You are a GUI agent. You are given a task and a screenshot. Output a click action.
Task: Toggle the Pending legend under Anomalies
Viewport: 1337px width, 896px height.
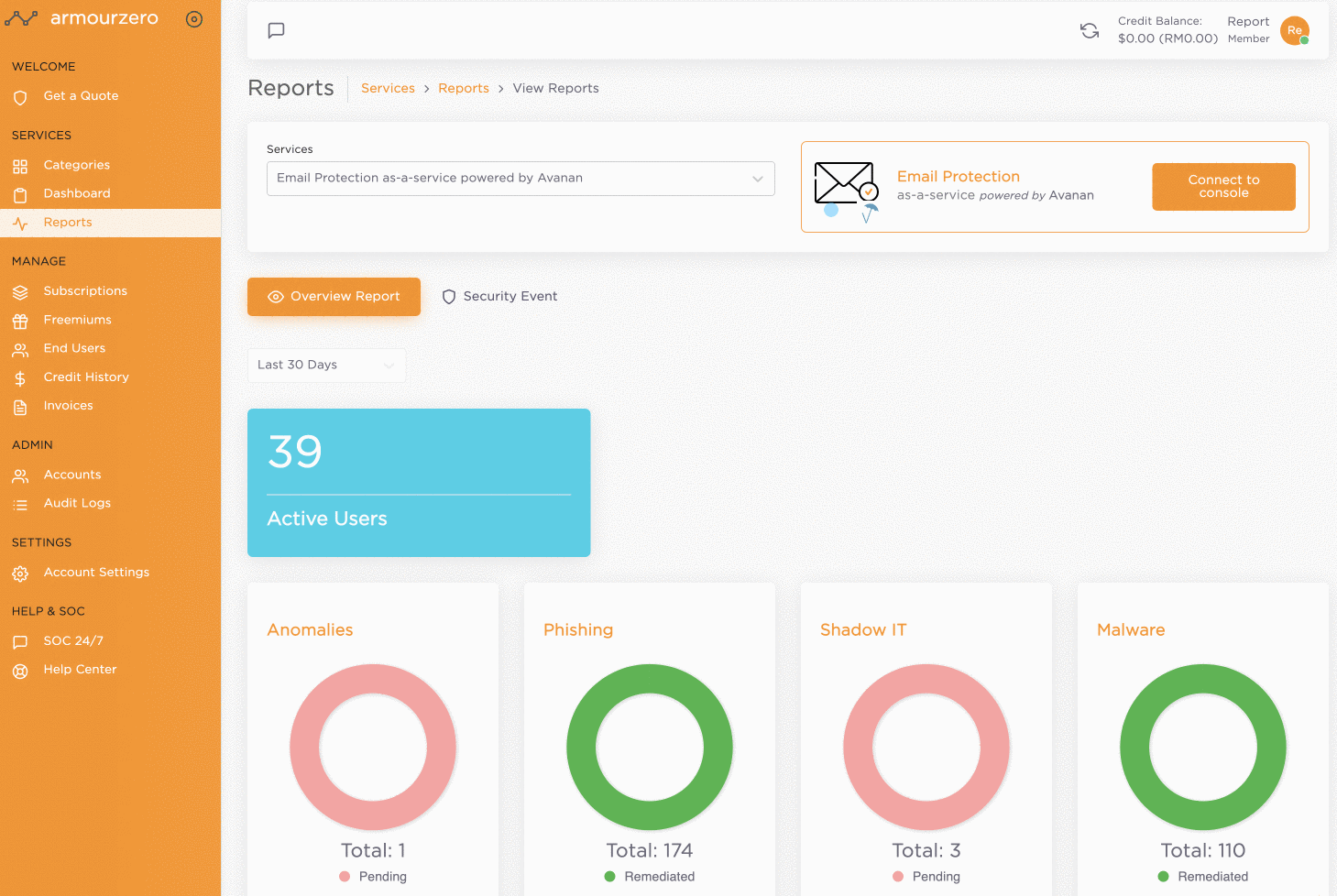tap(373, 877)
